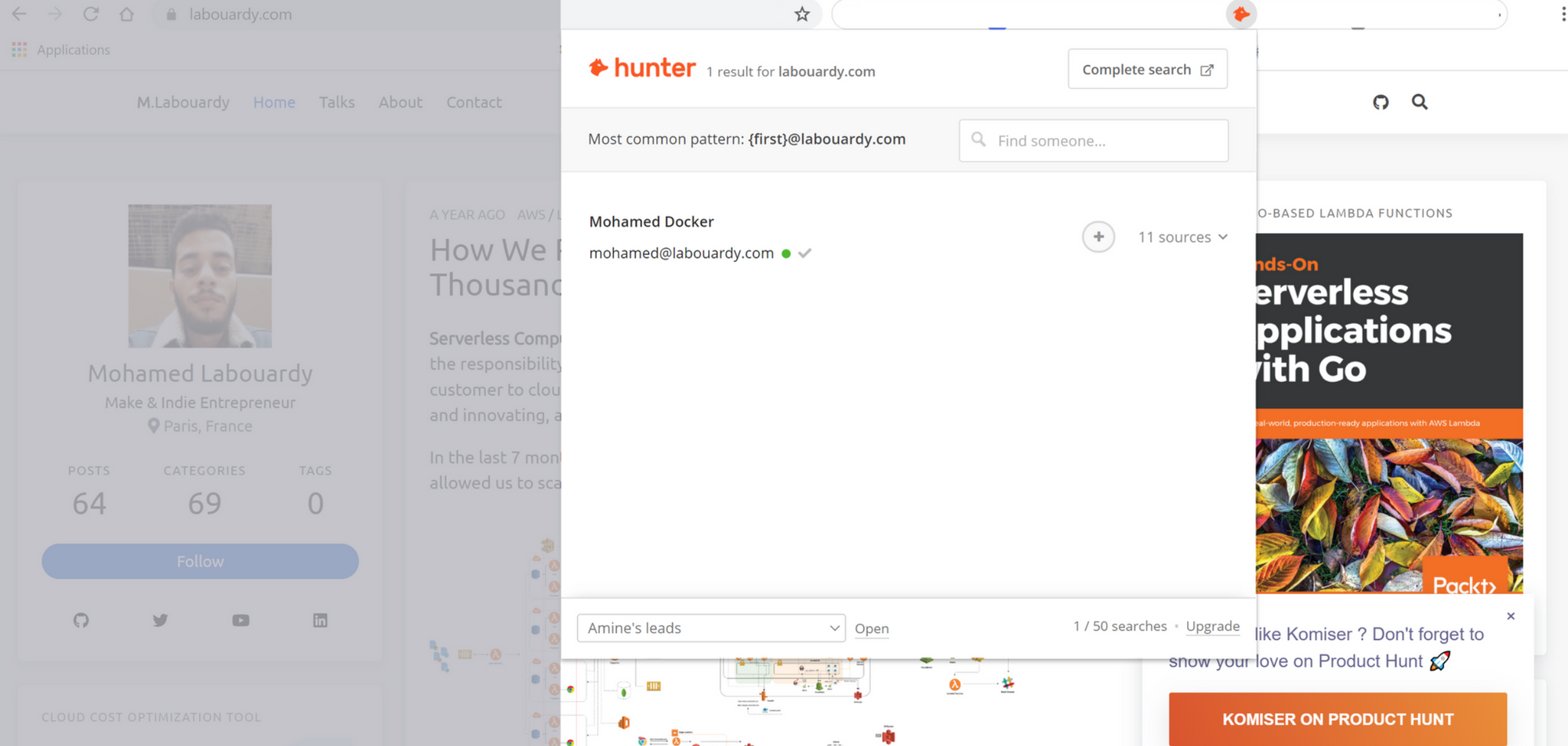Open GitHub profile icon in sidebar card
Viewport: 1568px width, 746px height.
pos(82,620)
